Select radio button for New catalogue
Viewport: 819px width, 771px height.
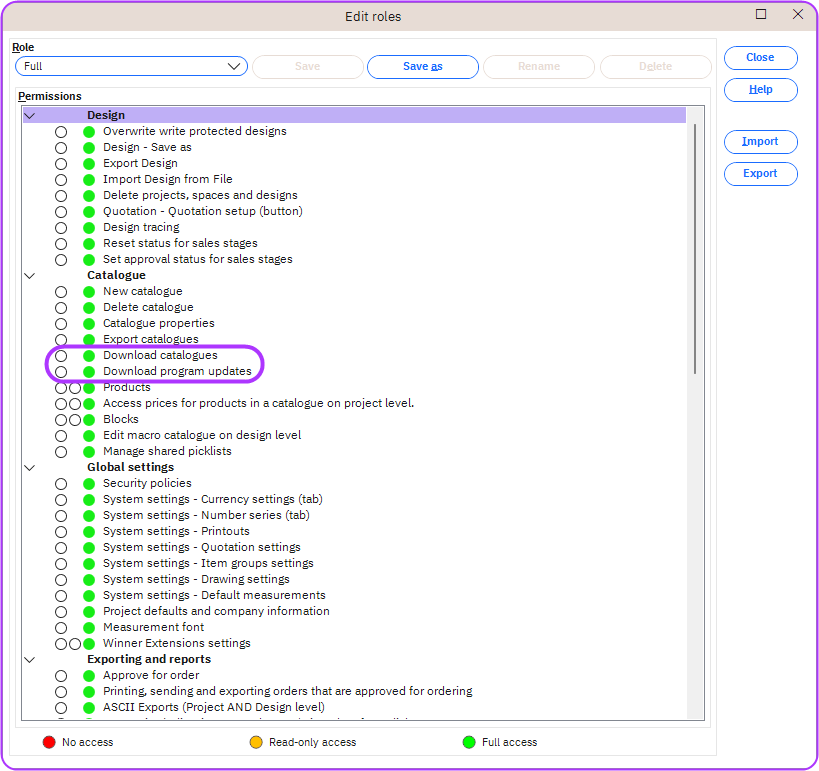point(61,291)
